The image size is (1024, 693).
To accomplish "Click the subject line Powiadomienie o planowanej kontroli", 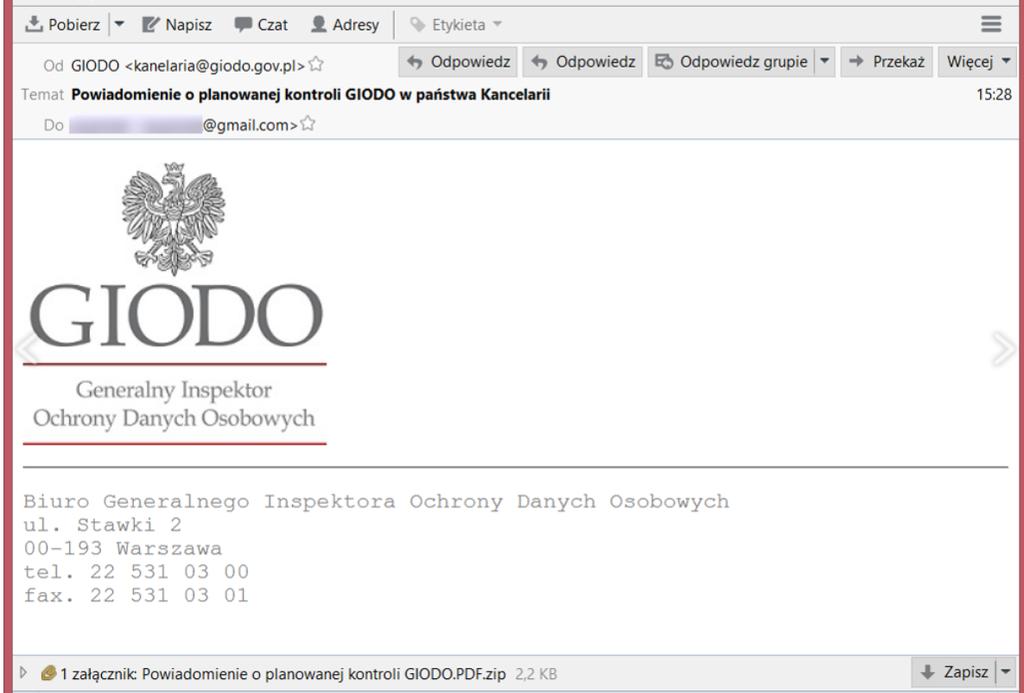I will pos(310,95).
